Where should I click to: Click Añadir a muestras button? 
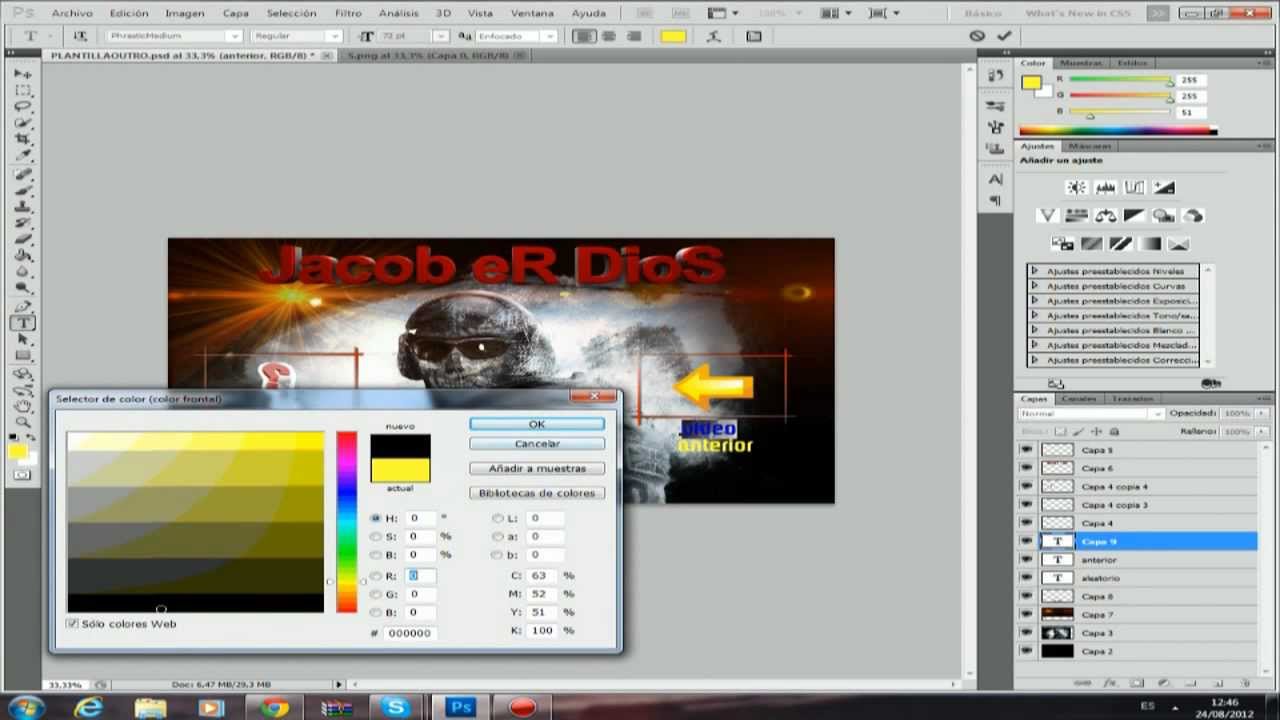click(x=537, y=468)
